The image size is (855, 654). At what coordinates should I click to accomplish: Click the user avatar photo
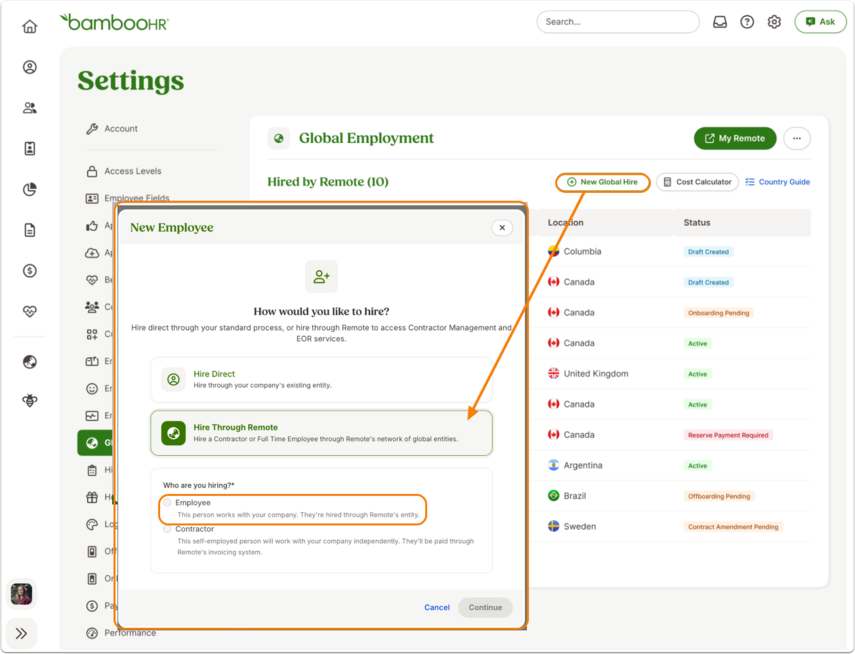(x=21, y=593)
